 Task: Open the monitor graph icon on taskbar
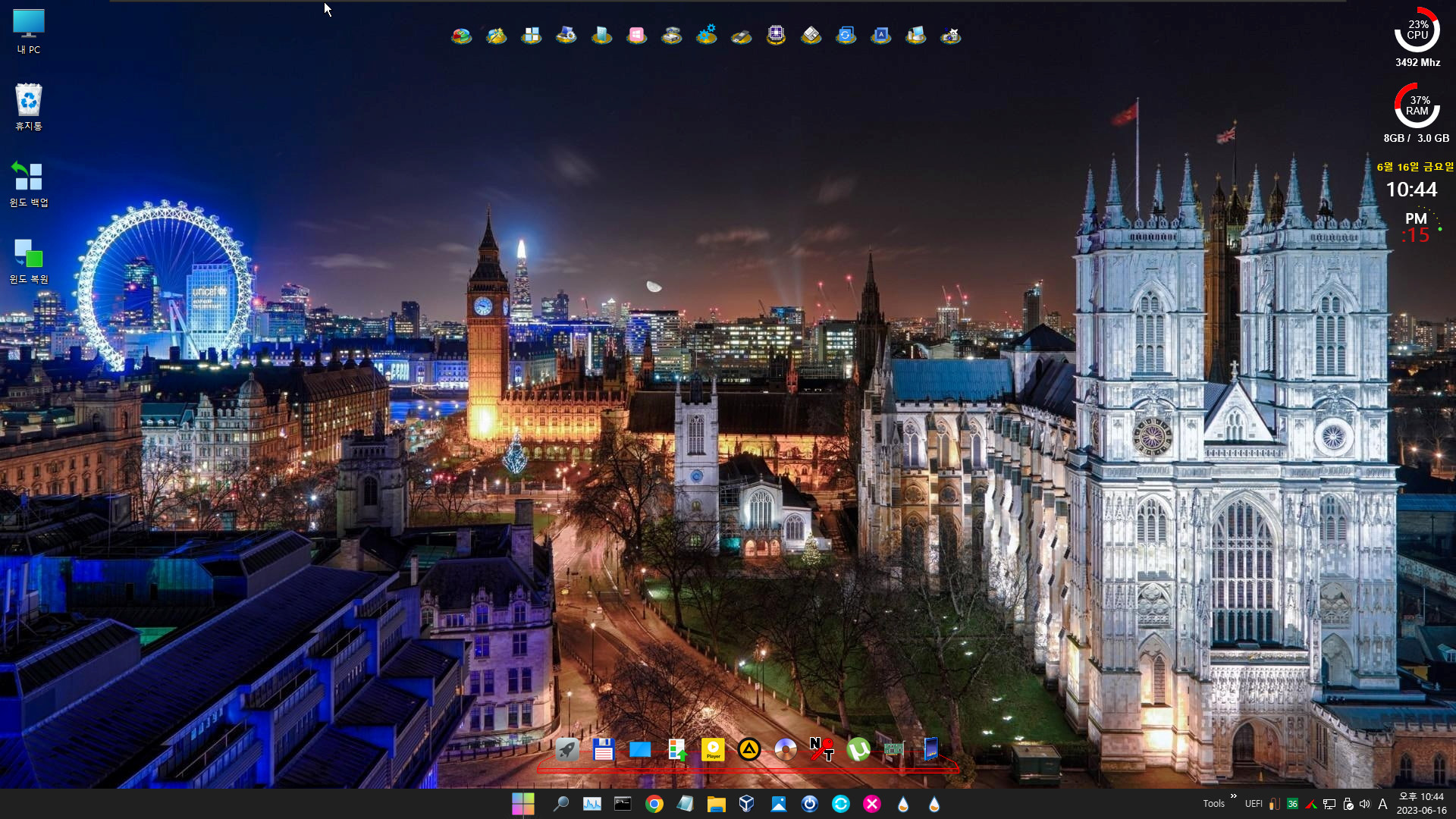click(x=591, y=804)
